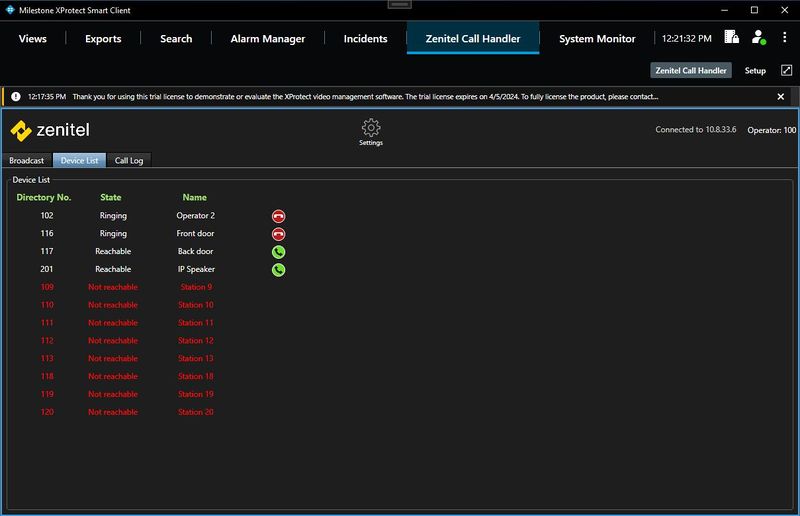Viewport: 800px width, 516px height.
Task: Click directory number 109
Action: pyautogui.click(x=47, y=287)
